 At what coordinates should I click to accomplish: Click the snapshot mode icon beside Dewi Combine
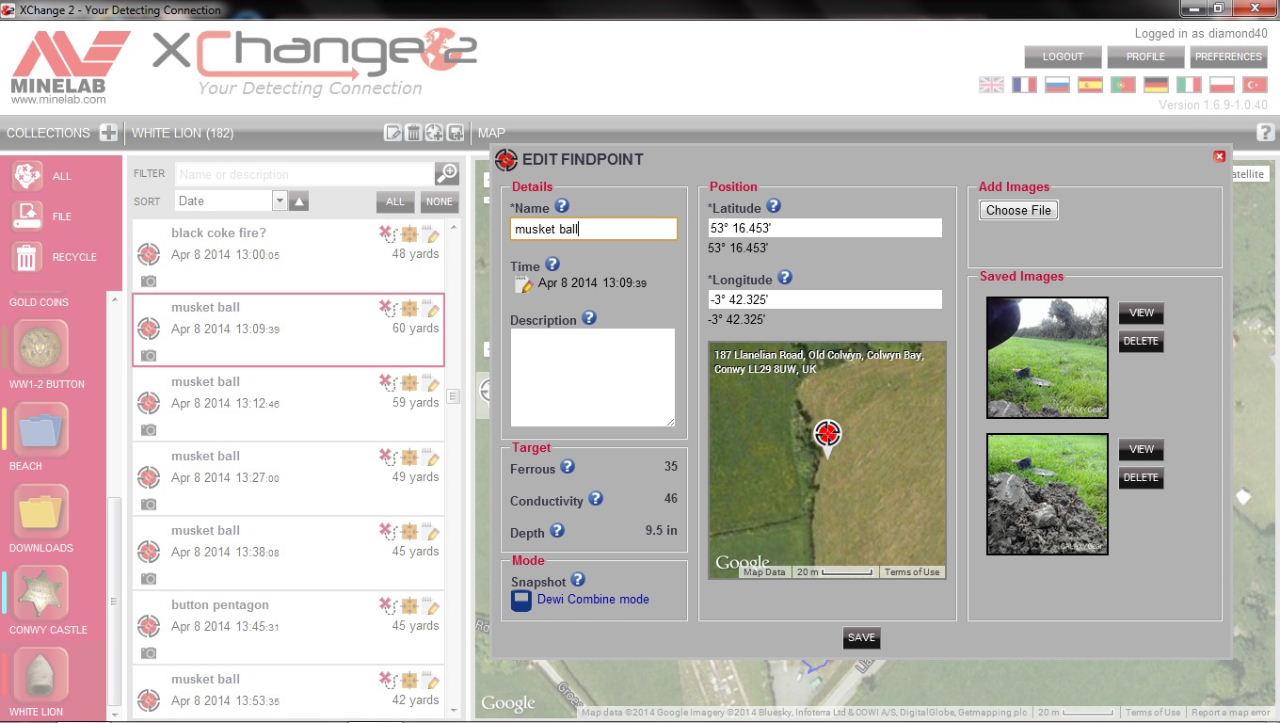click(521, 600)
